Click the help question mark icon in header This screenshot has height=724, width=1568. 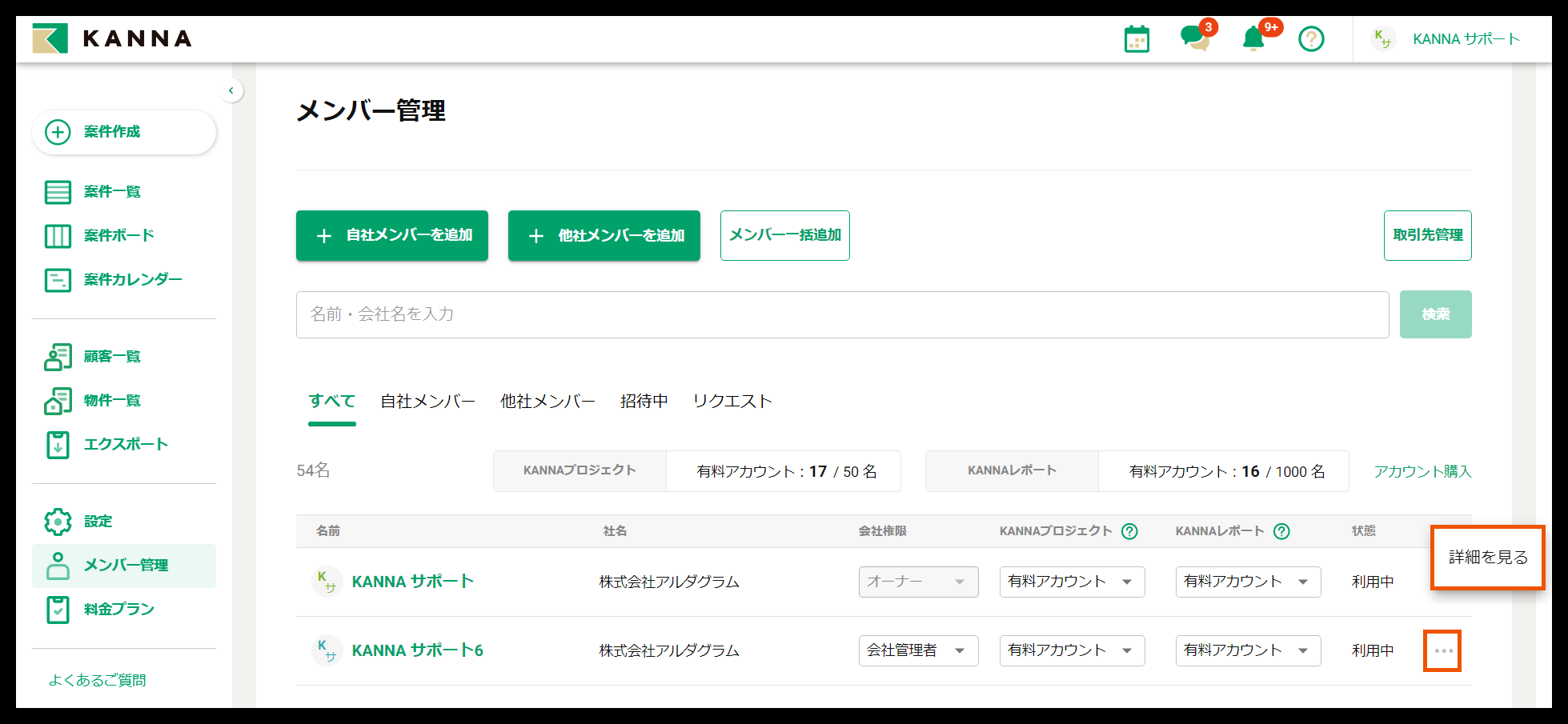tap(1310, 38)
